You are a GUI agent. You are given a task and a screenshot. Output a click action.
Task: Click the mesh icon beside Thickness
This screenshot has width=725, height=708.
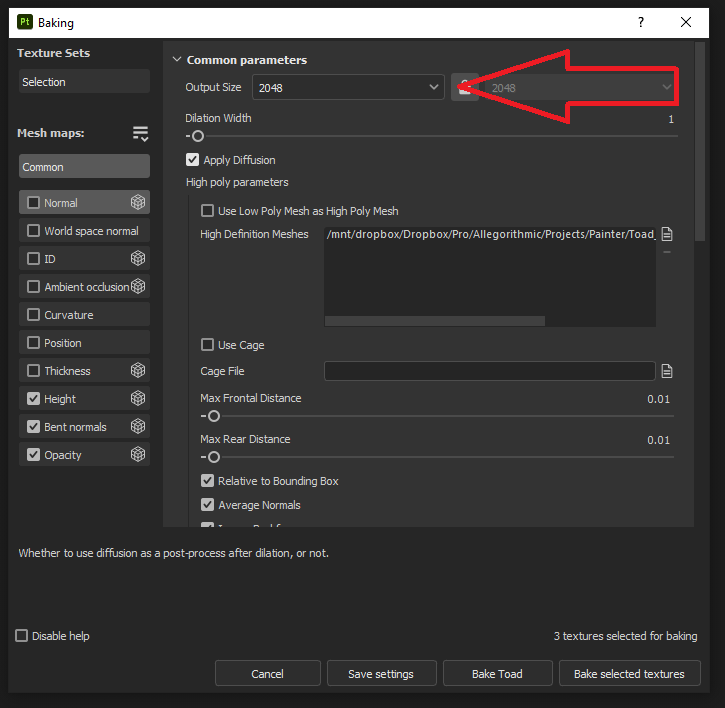tap(138, 371)
